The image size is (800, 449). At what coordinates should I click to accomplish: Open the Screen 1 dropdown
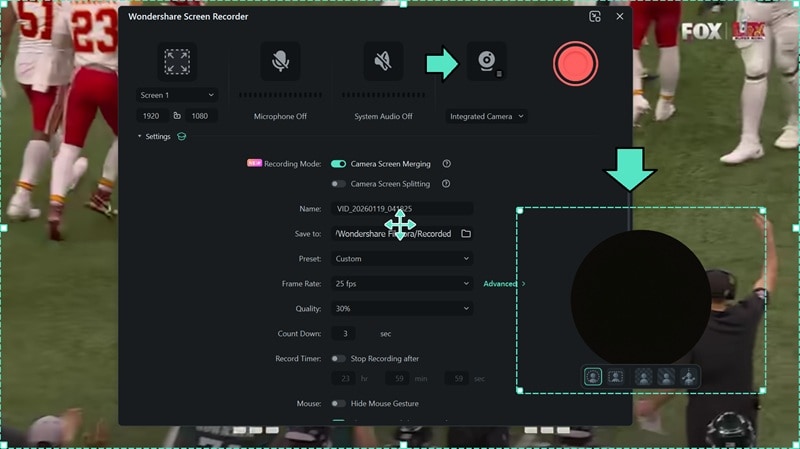177,95
